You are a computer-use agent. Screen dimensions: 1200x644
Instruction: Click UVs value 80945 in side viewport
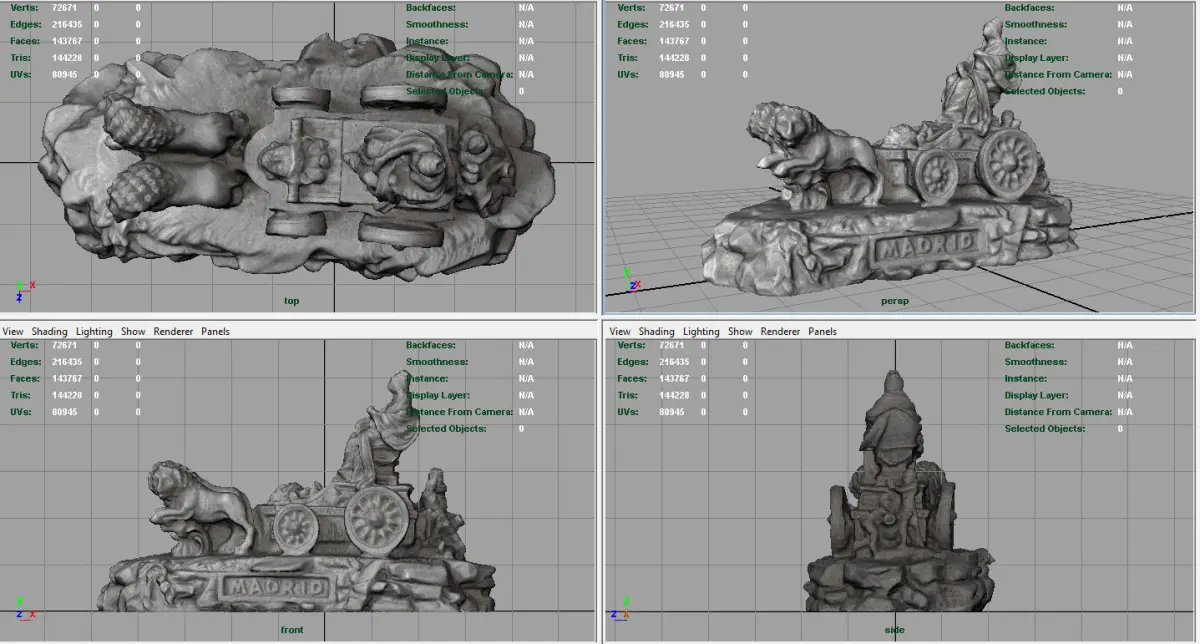pyautogui.click(x=672, y=412)
